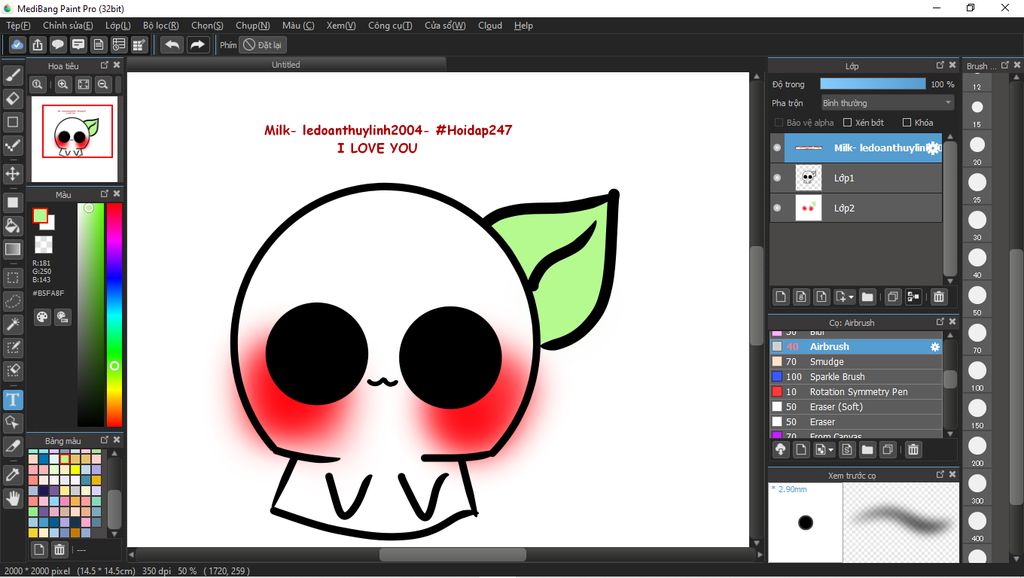
Task: Open the Bộ lọc menu
Action: (161, 25)
